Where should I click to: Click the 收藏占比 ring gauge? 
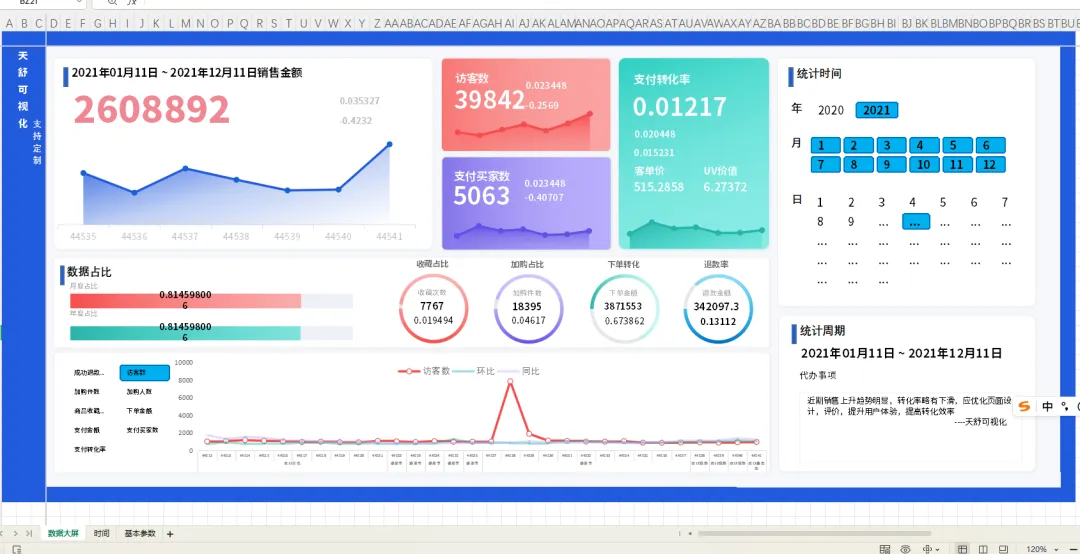coord(433,309)
